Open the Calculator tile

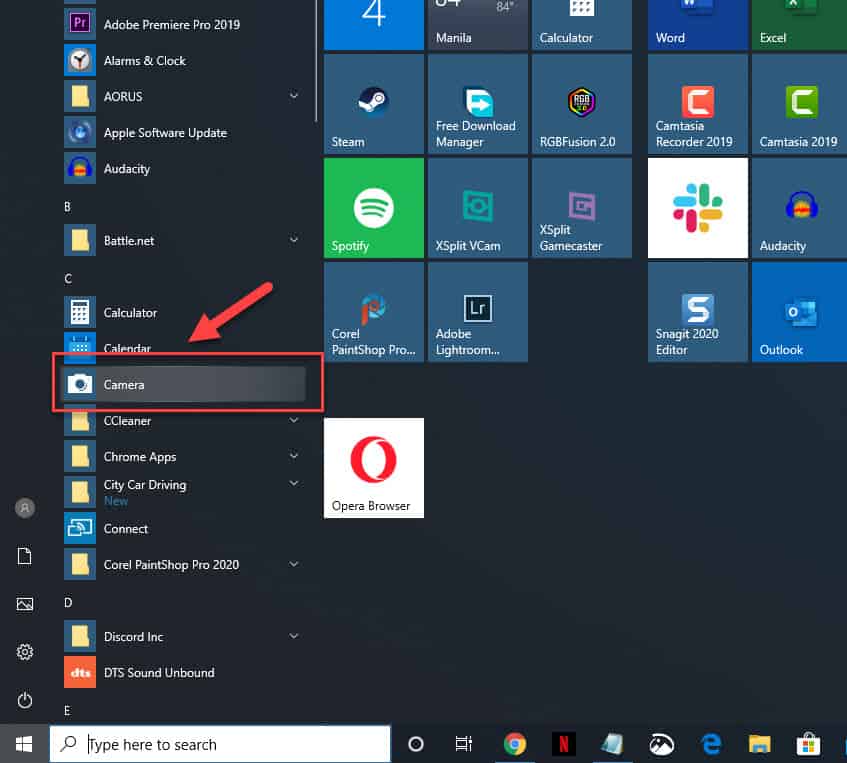click(582, 25)
